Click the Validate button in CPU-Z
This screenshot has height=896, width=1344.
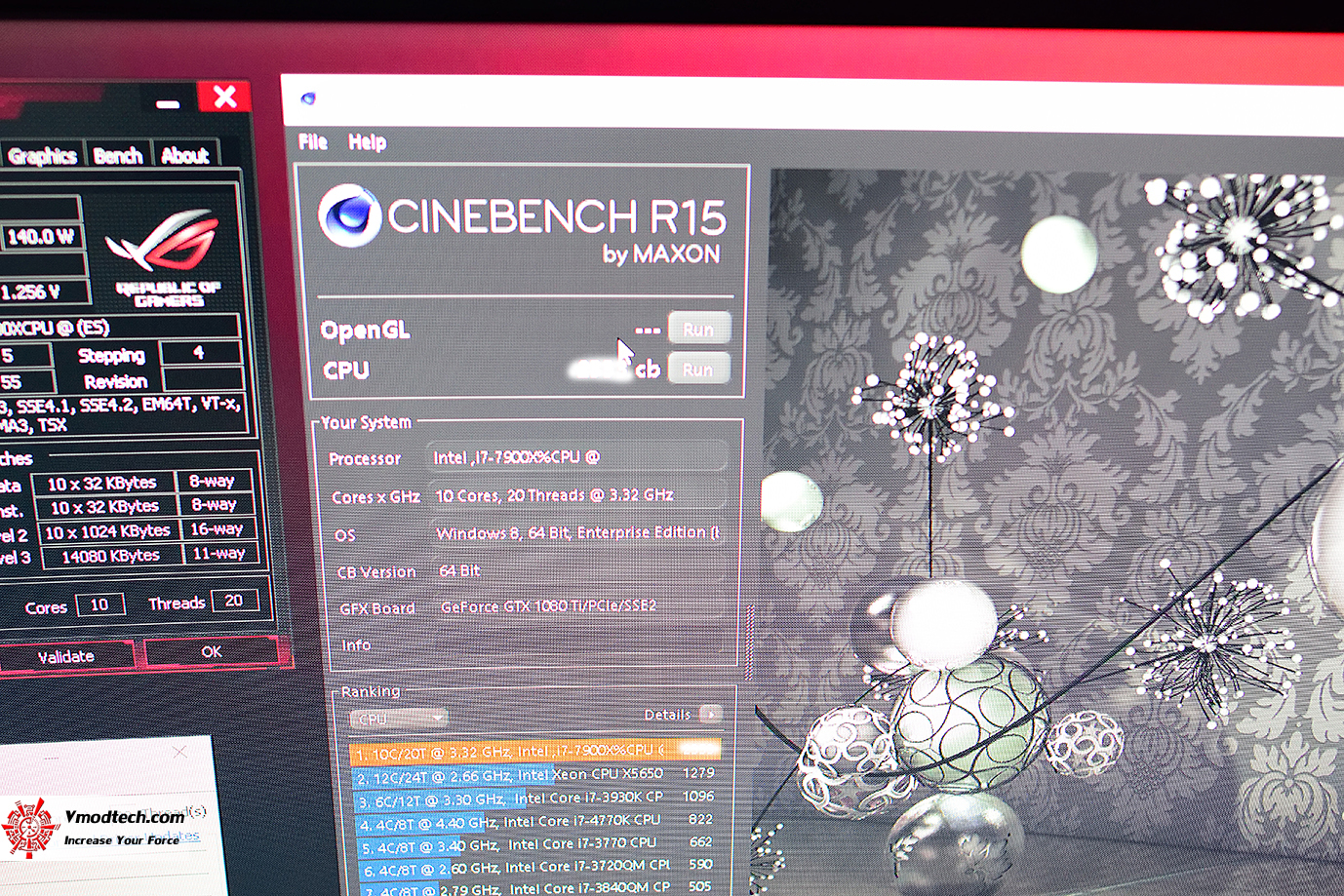[x=66, y=656]
